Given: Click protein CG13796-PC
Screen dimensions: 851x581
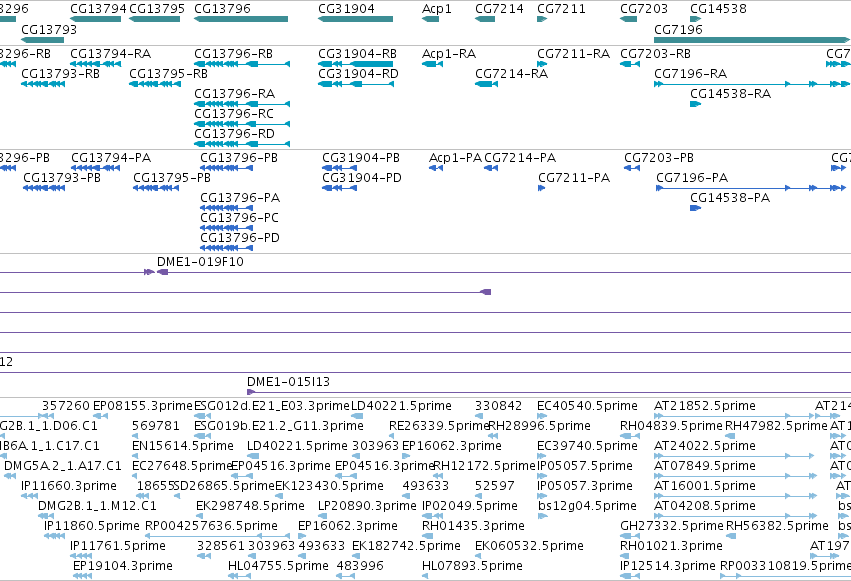Looking at the screenshot, I should click(239, 218).
